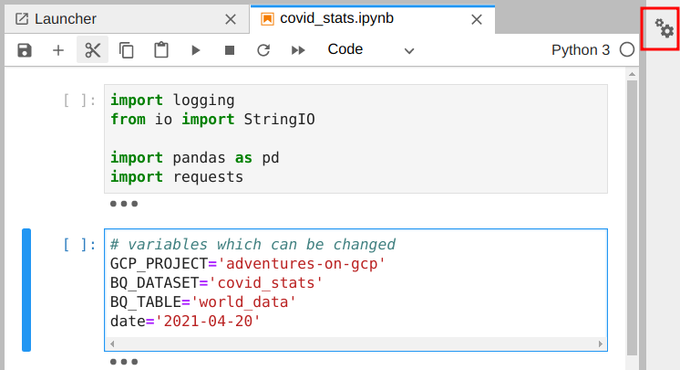Click the execution prompt of the imports cell

click(79, 101)
